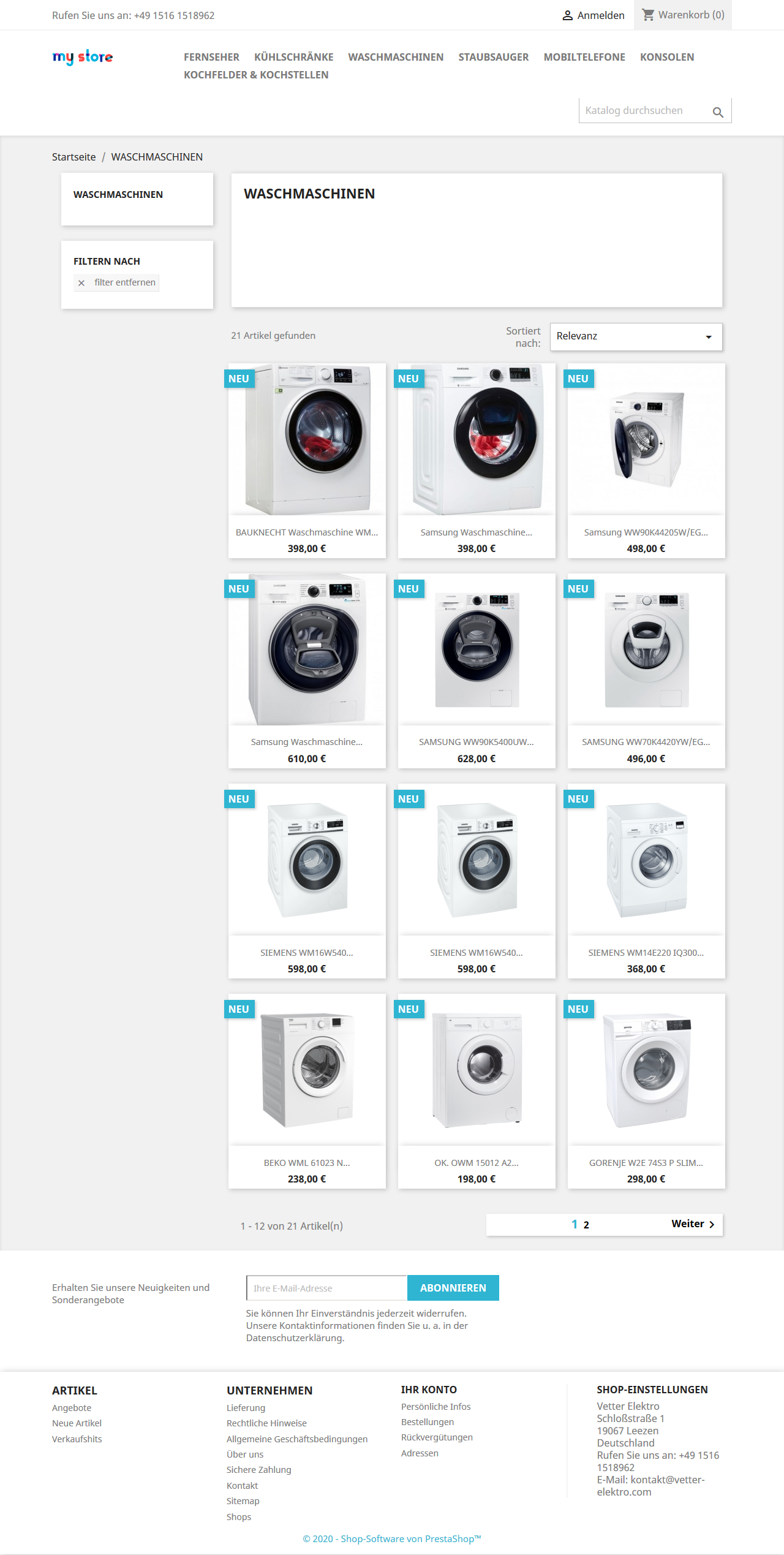Click the Allgemeine Geschäftsbedingungen footer link
The image size is (784, 1555).
point(297,1439)
